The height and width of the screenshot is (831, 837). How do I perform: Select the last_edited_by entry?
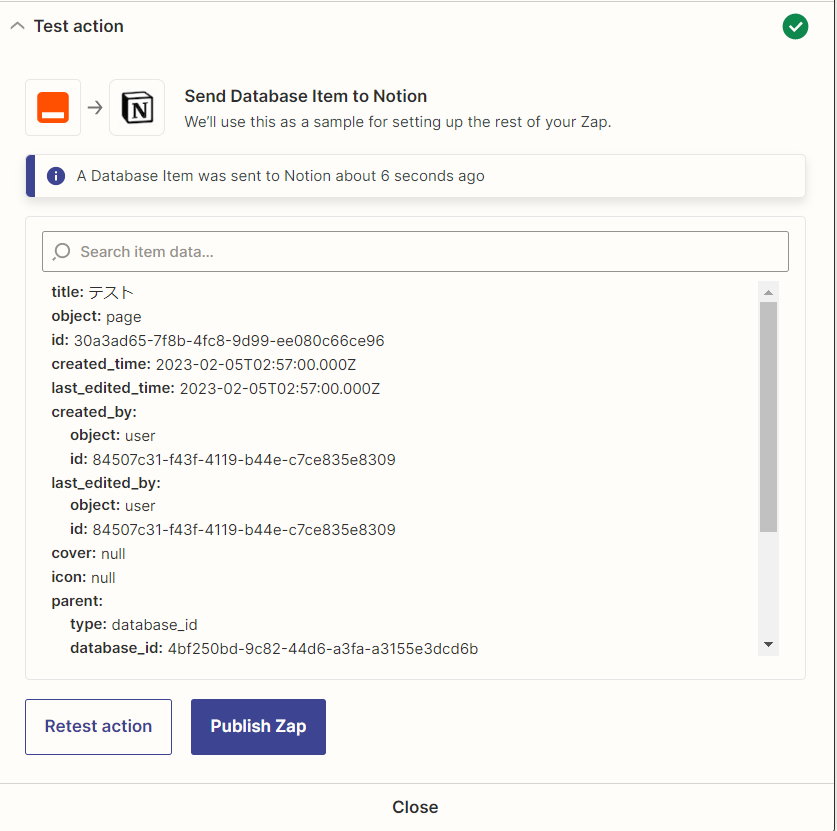(106, 483)
